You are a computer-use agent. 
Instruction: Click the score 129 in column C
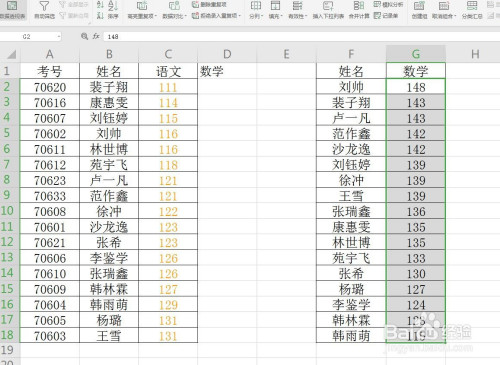168,305
